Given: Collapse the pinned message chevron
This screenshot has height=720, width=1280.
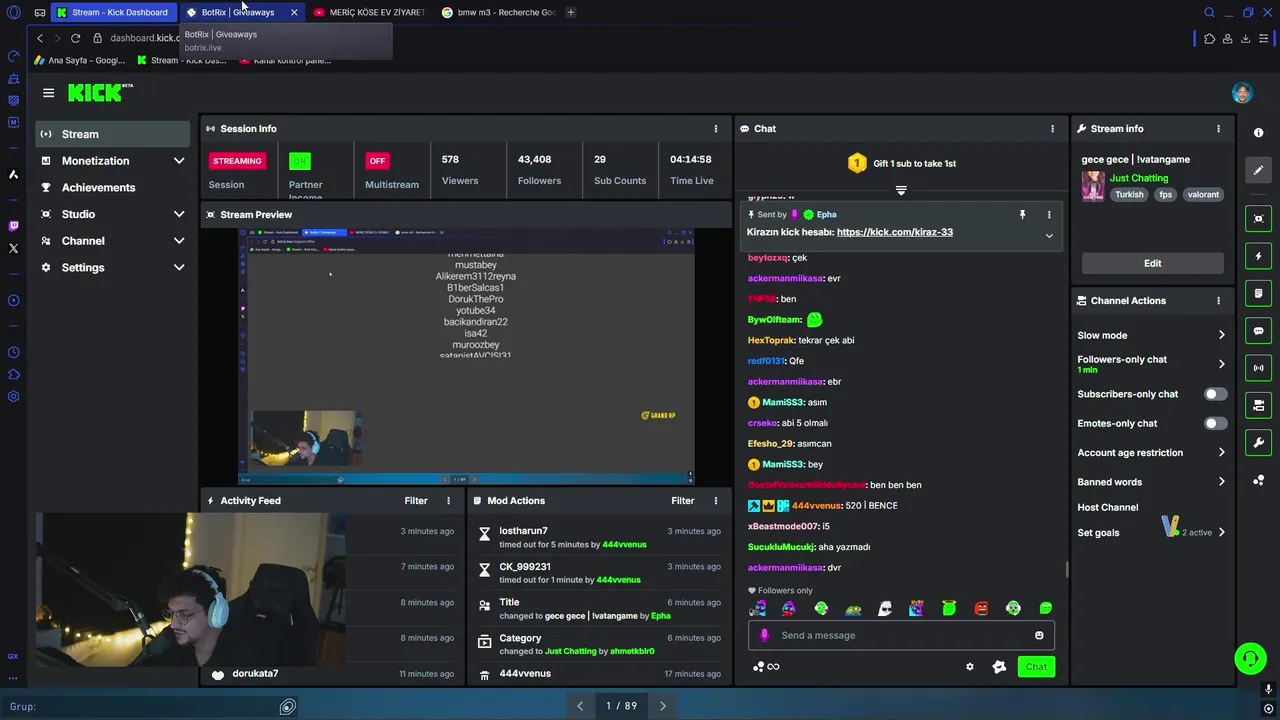Looking at the screenshot, I should tap(1049, 236).
